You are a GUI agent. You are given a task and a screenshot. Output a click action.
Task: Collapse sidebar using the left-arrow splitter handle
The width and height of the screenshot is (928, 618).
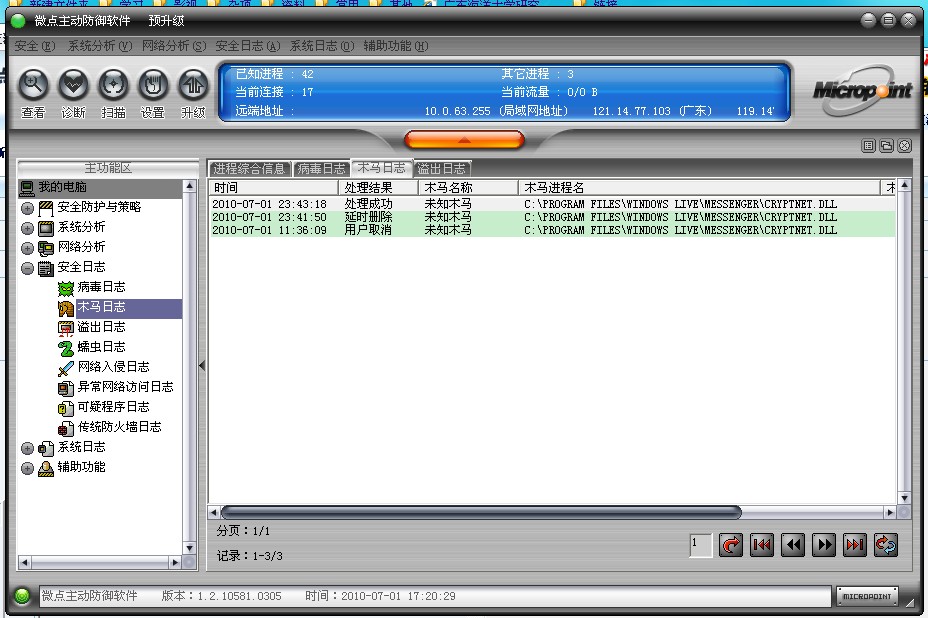coord(202,366)
